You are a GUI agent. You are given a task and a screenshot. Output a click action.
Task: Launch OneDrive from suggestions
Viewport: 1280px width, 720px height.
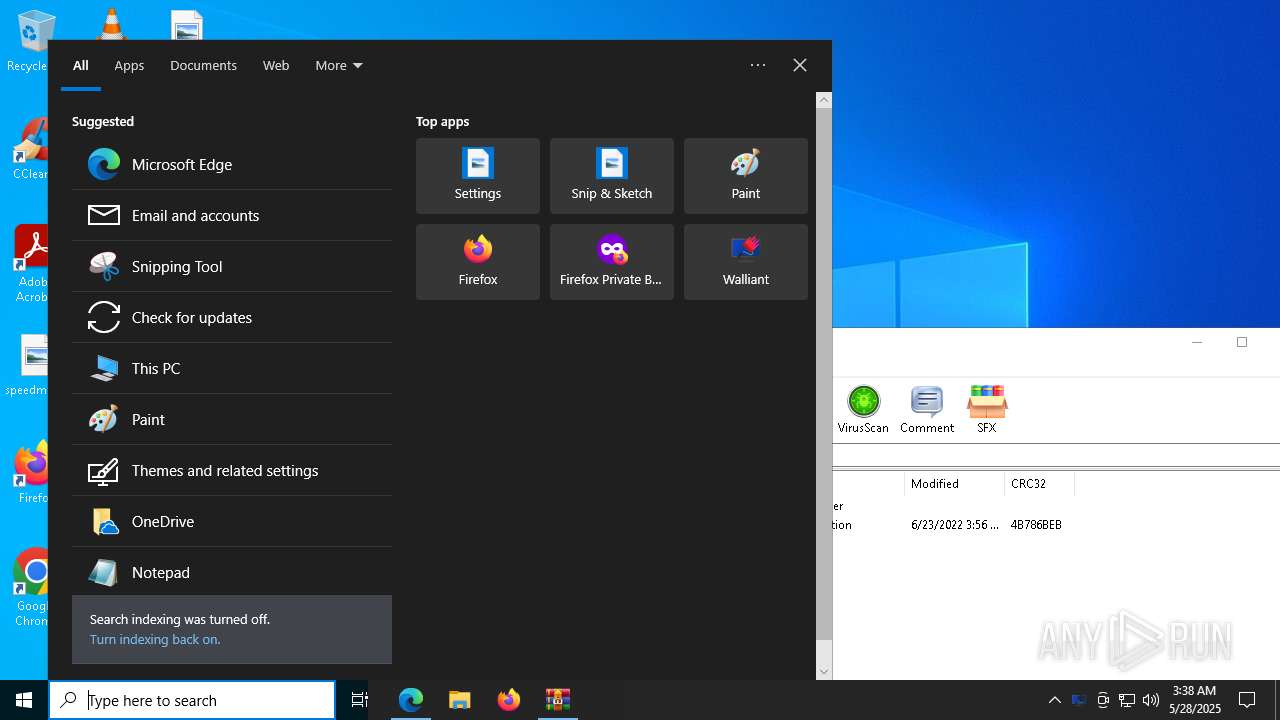232,521
